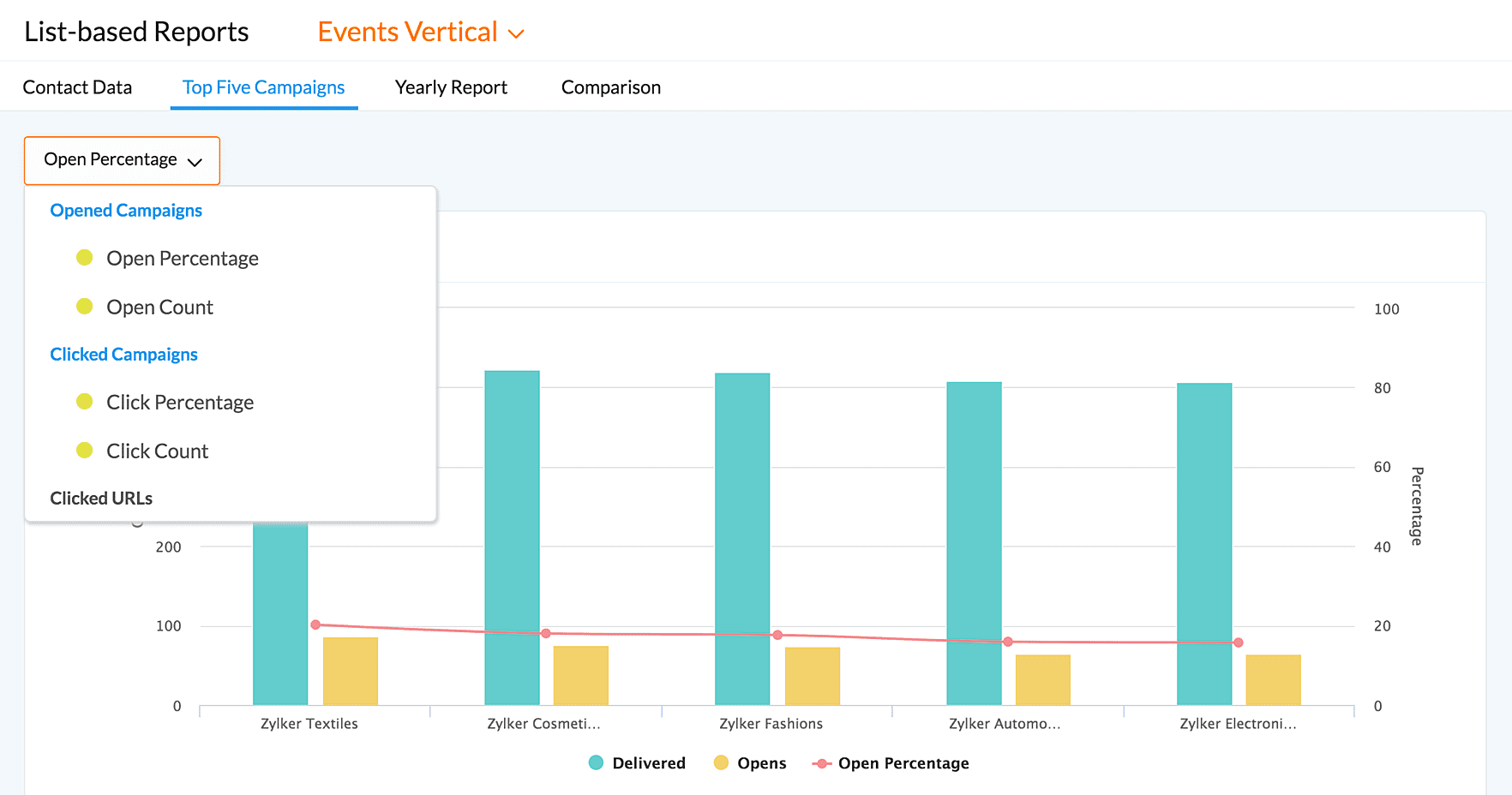This screenshot has height=795, width=1512.
Task: Select the Open Count menu option
Action: [x=159, y=308]
